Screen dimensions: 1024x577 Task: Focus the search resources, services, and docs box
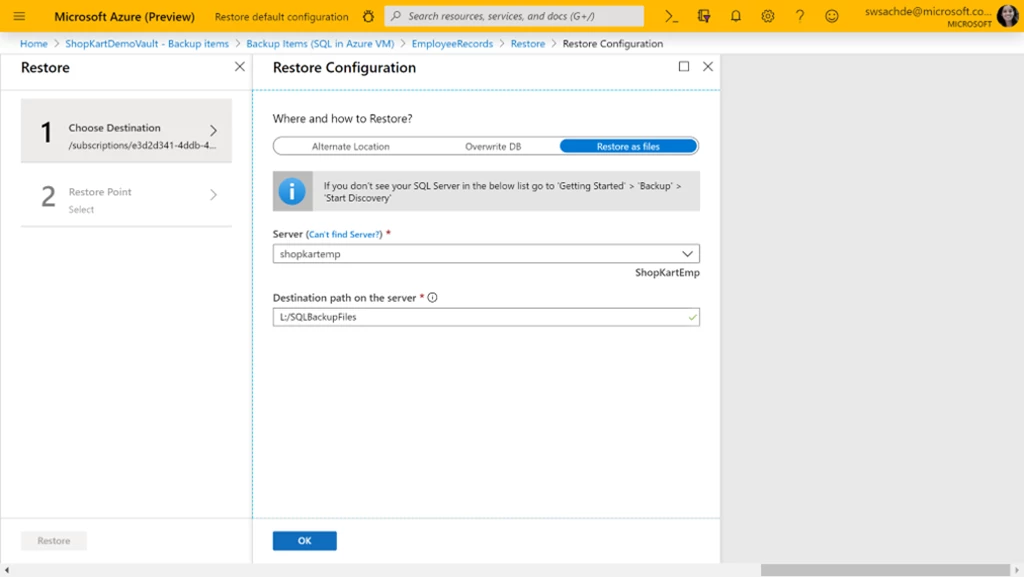(514, 16)
